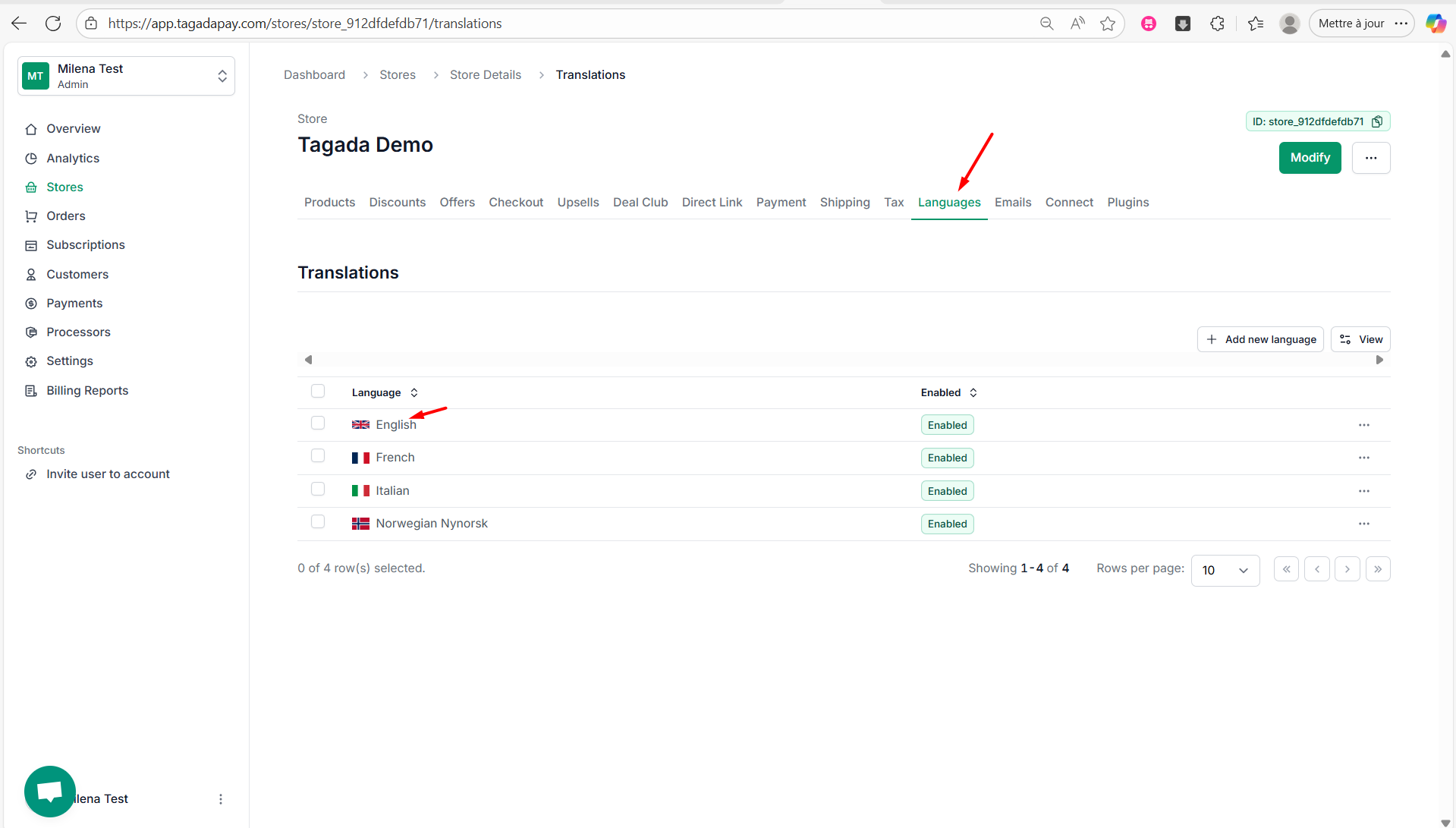Tick the checkbox for the English row
The width and height of the screenshot is (1456, 828).
(x=318, y=423)
